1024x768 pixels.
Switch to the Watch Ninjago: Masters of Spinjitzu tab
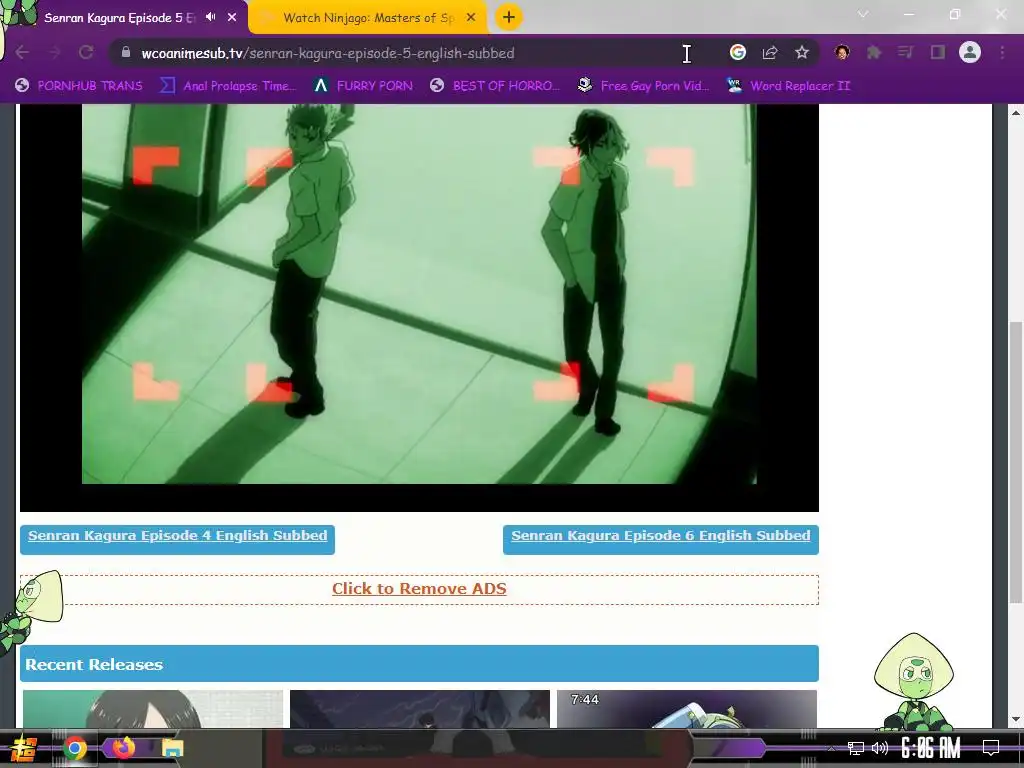point(369,18)
